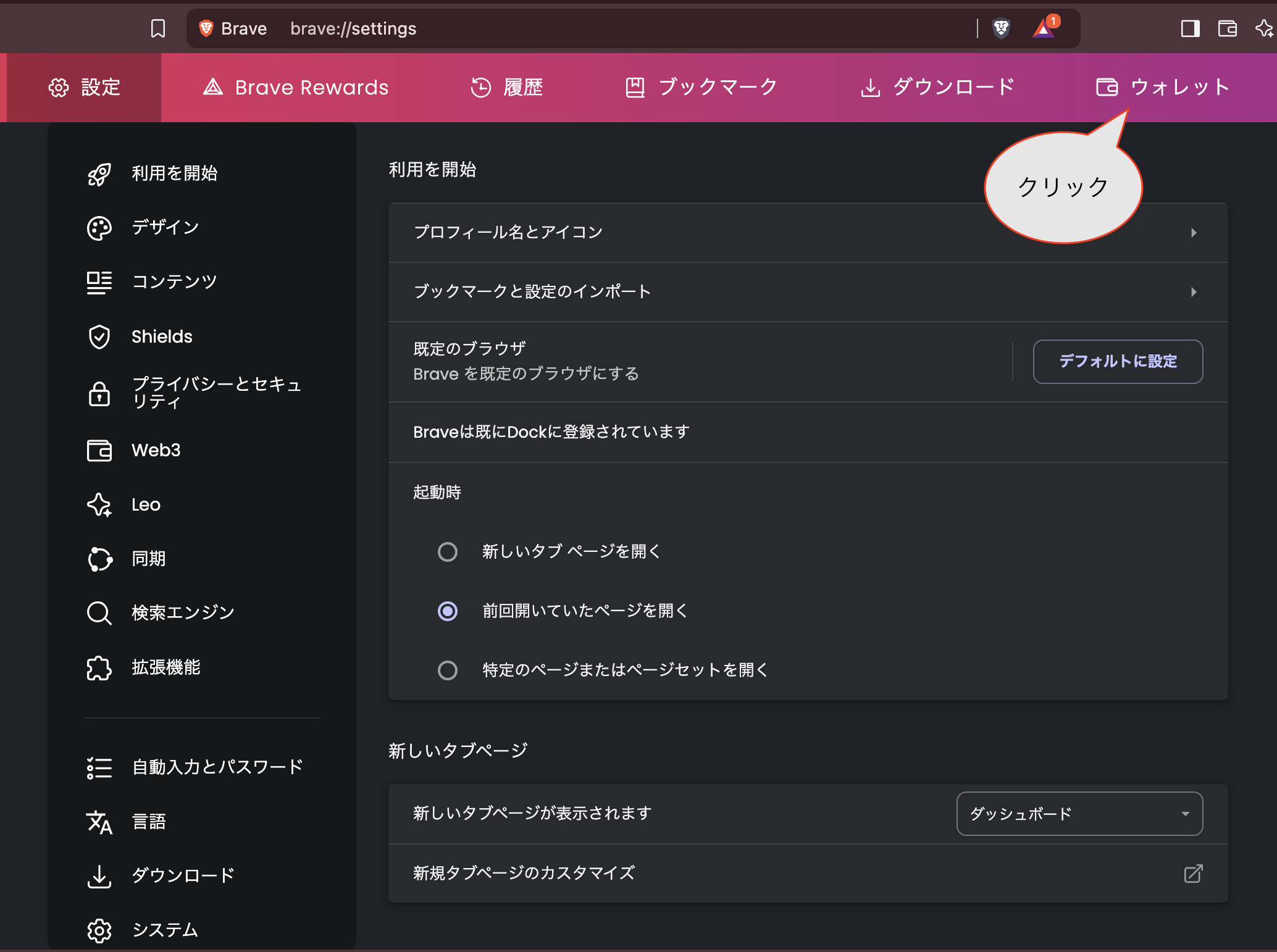
Task: Click the bookmark icon in address bar
Action: [158, 28]
